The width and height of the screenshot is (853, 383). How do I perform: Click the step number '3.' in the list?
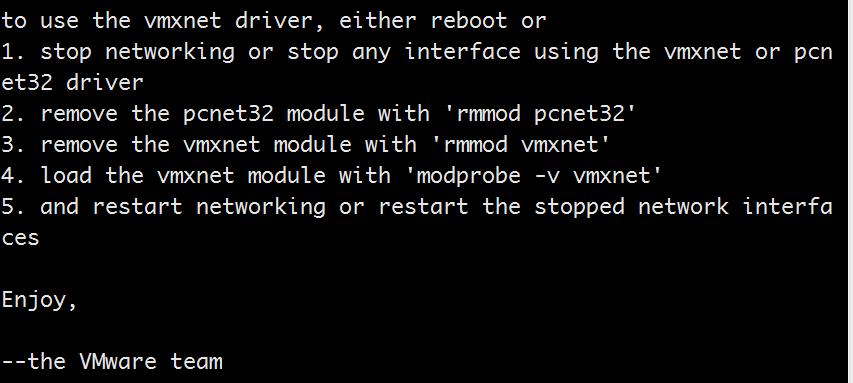point(13,145)
